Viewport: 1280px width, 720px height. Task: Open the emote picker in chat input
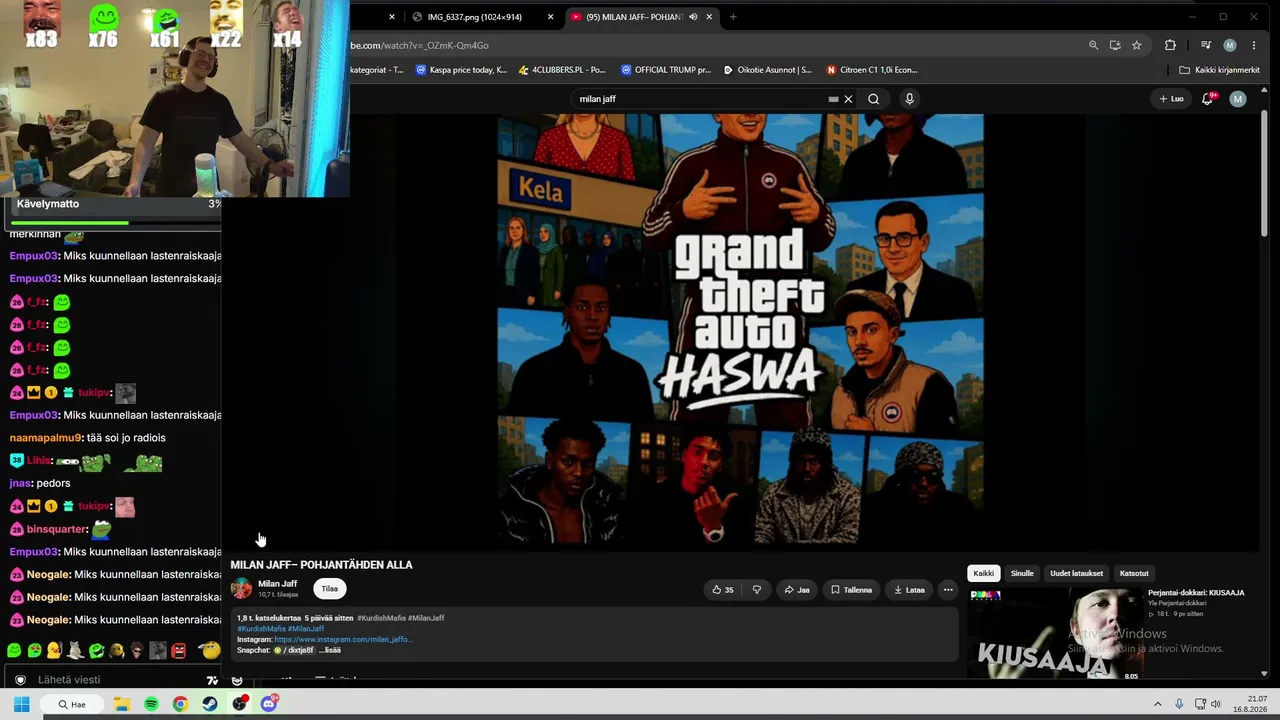pyautogui.click(x=237, y=680)
